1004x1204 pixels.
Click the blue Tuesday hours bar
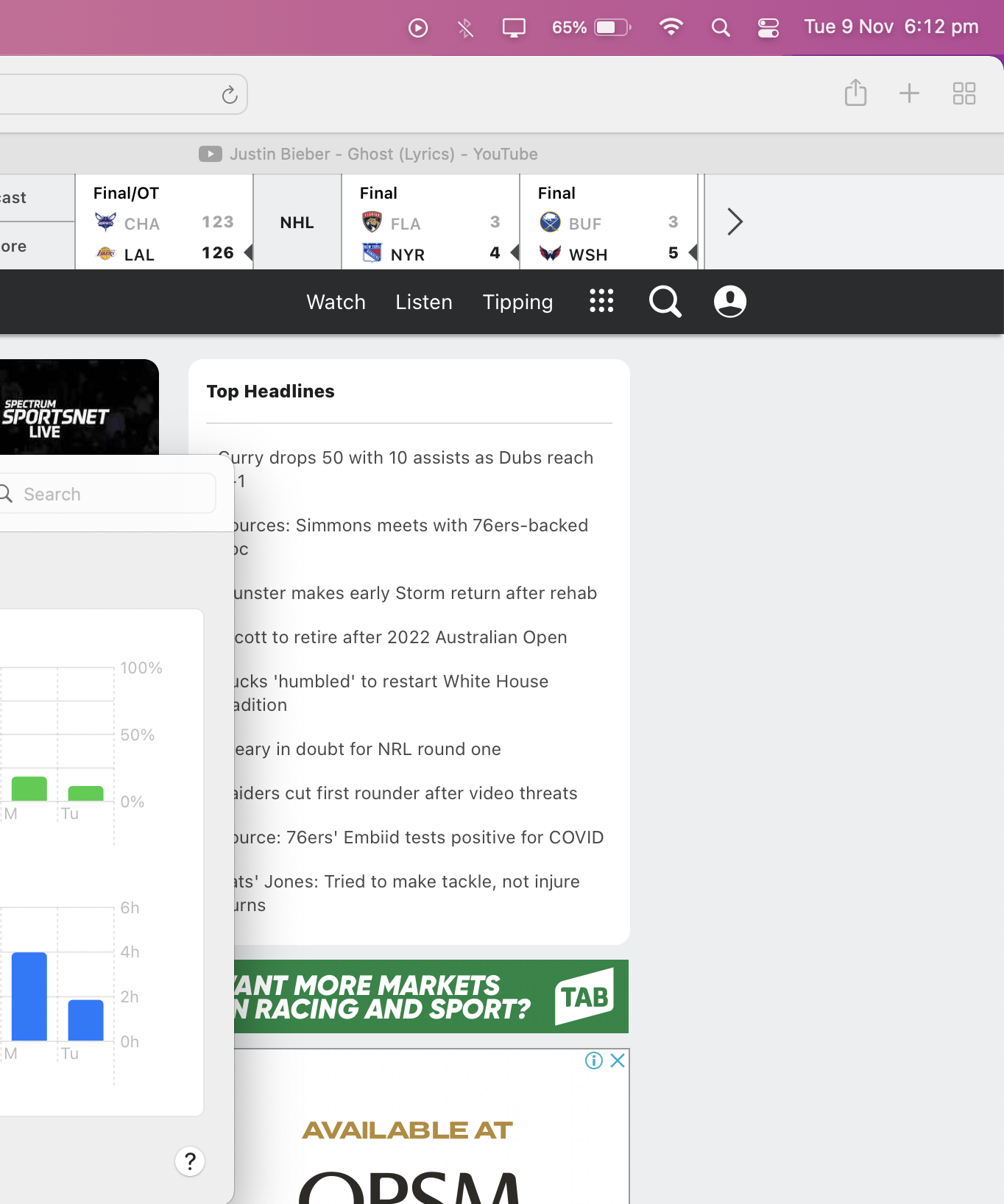tap(85, 1020)
